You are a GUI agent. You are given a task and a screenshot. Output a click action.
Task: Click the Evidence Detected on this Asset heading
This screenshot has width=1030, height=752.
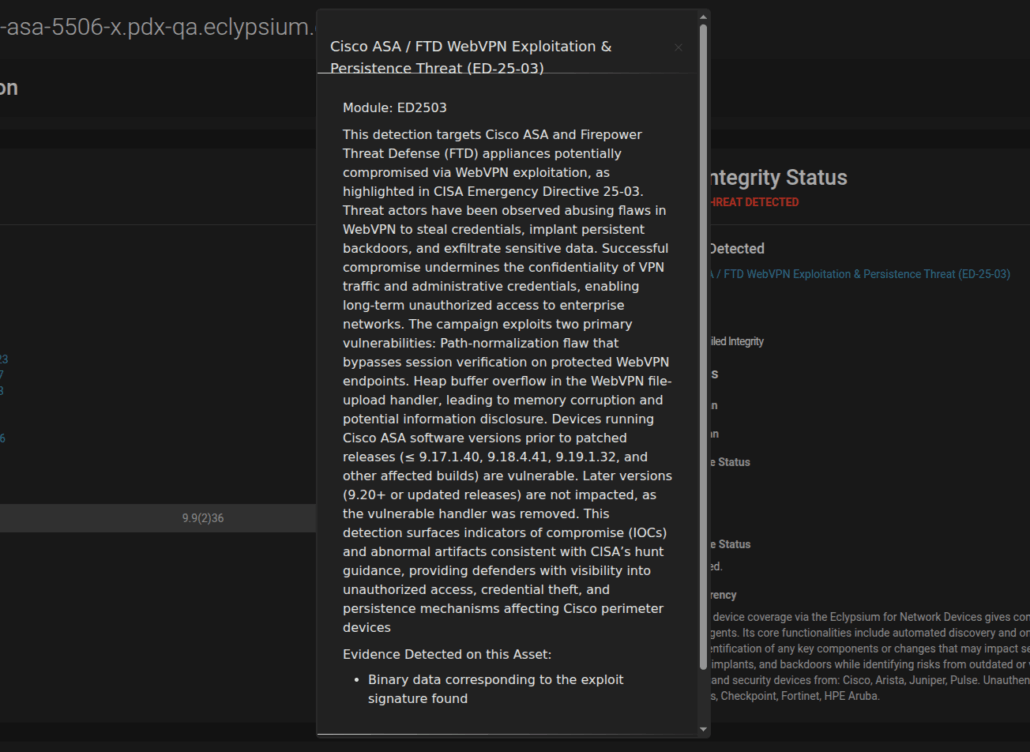[x=446, y=655]
